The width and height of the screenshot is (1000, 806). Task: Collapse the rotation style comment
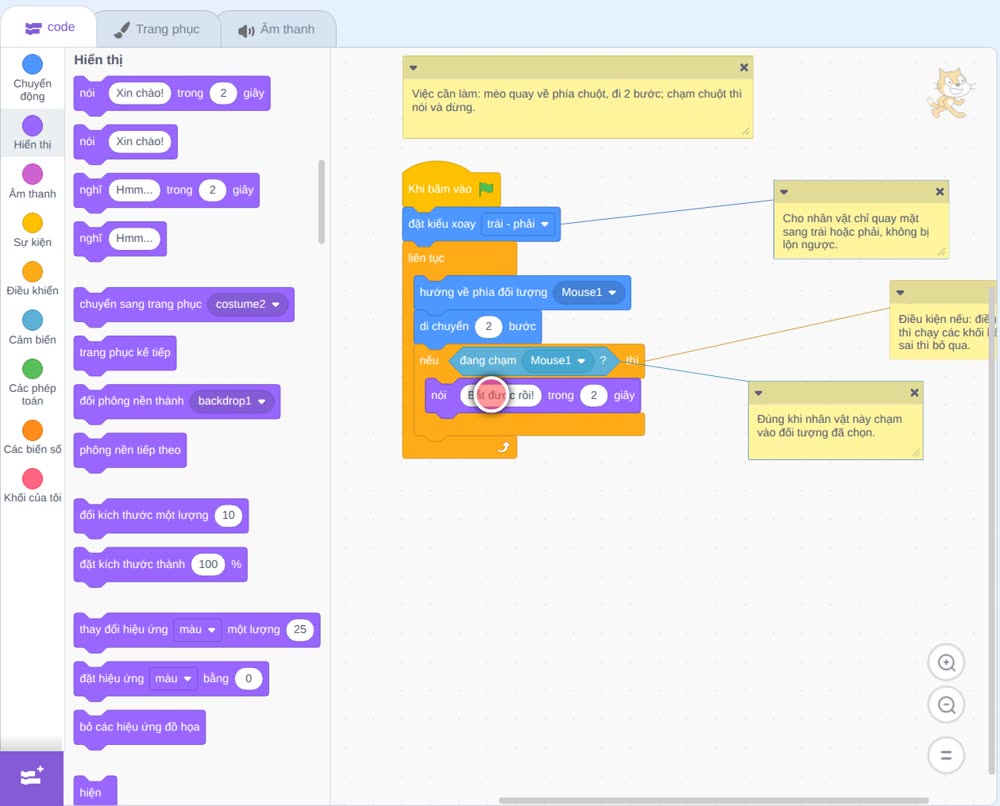(x=784, y=192)
